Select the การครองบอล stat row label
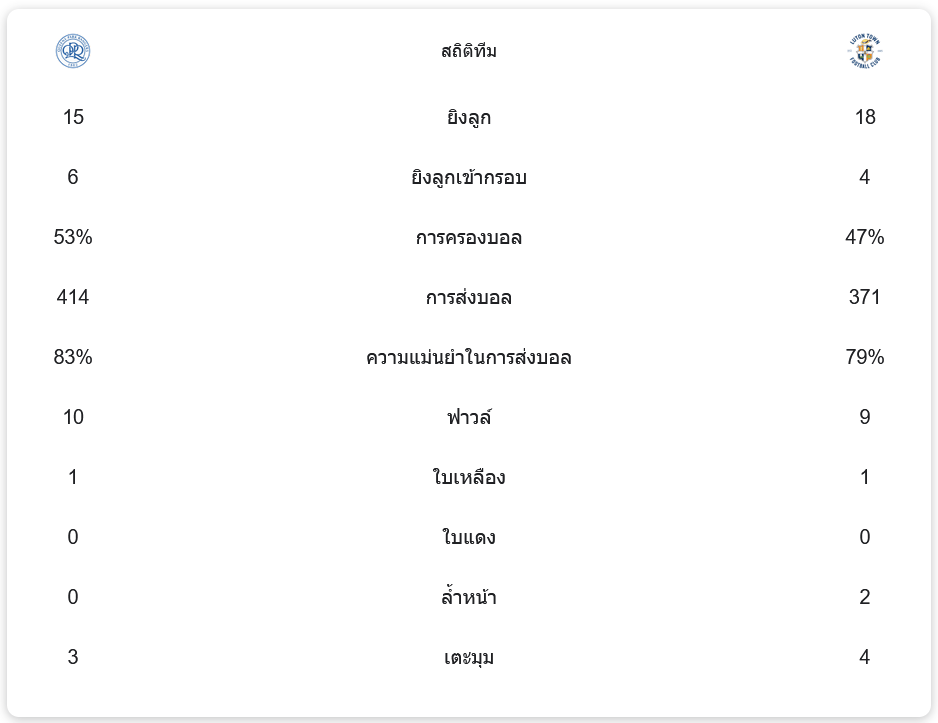Screen dimensions: 938x723 [x=469, y=238]
